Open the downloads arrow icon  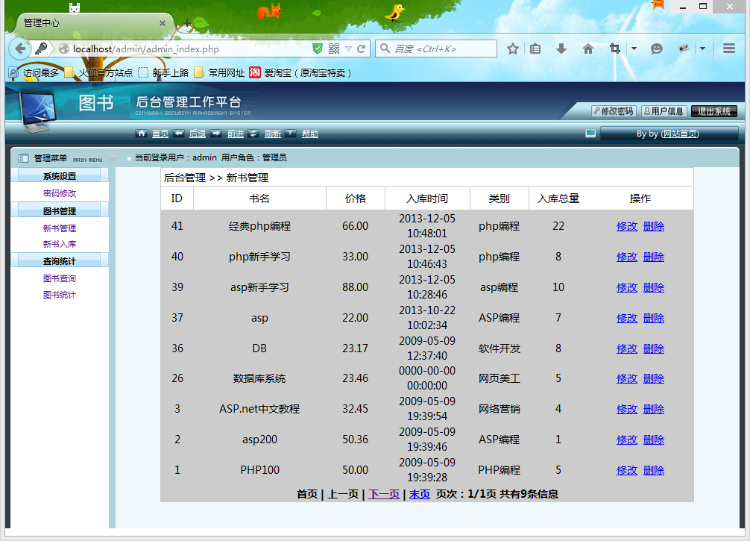tap(562, 48)
